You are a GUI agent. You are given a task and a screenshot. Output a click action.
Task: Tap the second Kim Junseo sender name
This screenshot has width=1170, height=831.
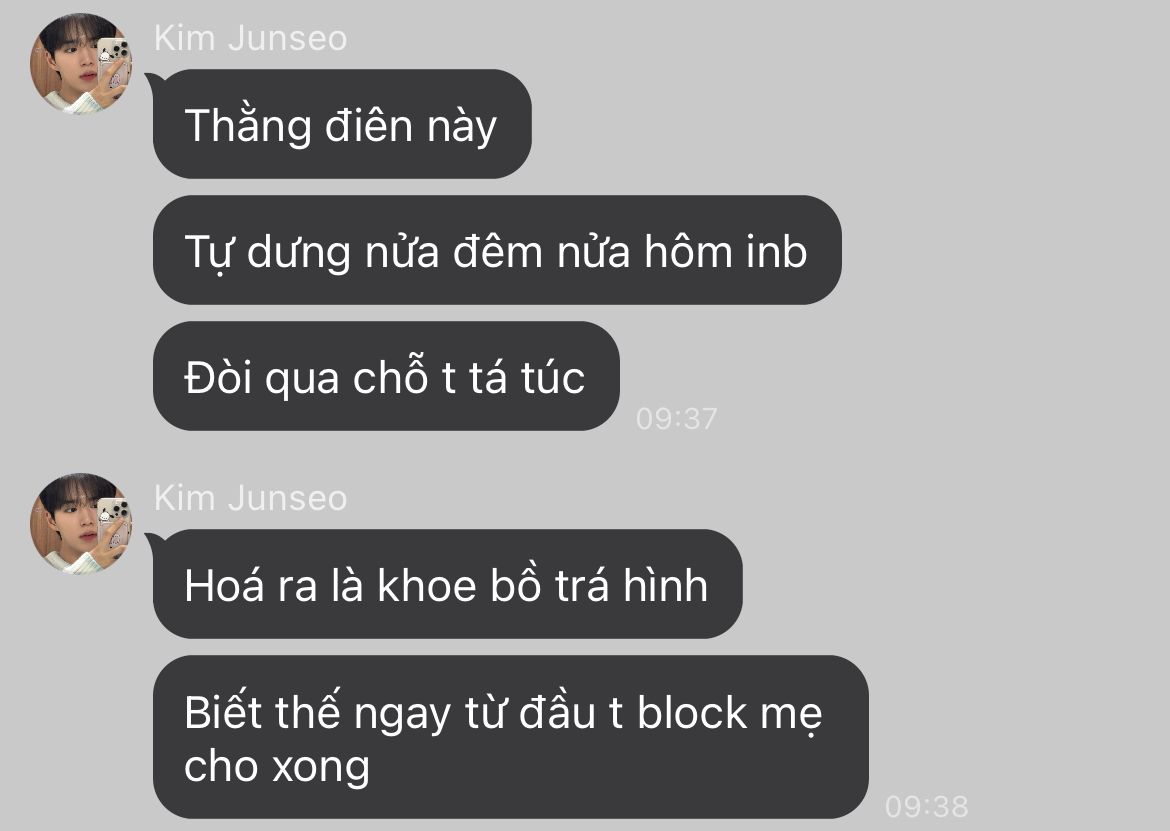(x=251, y=498)
